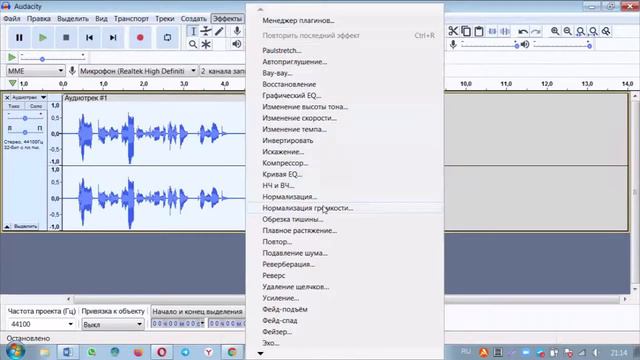Click the Zoom Out icon
The height and width of the screenshot is (360, 640).
point(568,31)
